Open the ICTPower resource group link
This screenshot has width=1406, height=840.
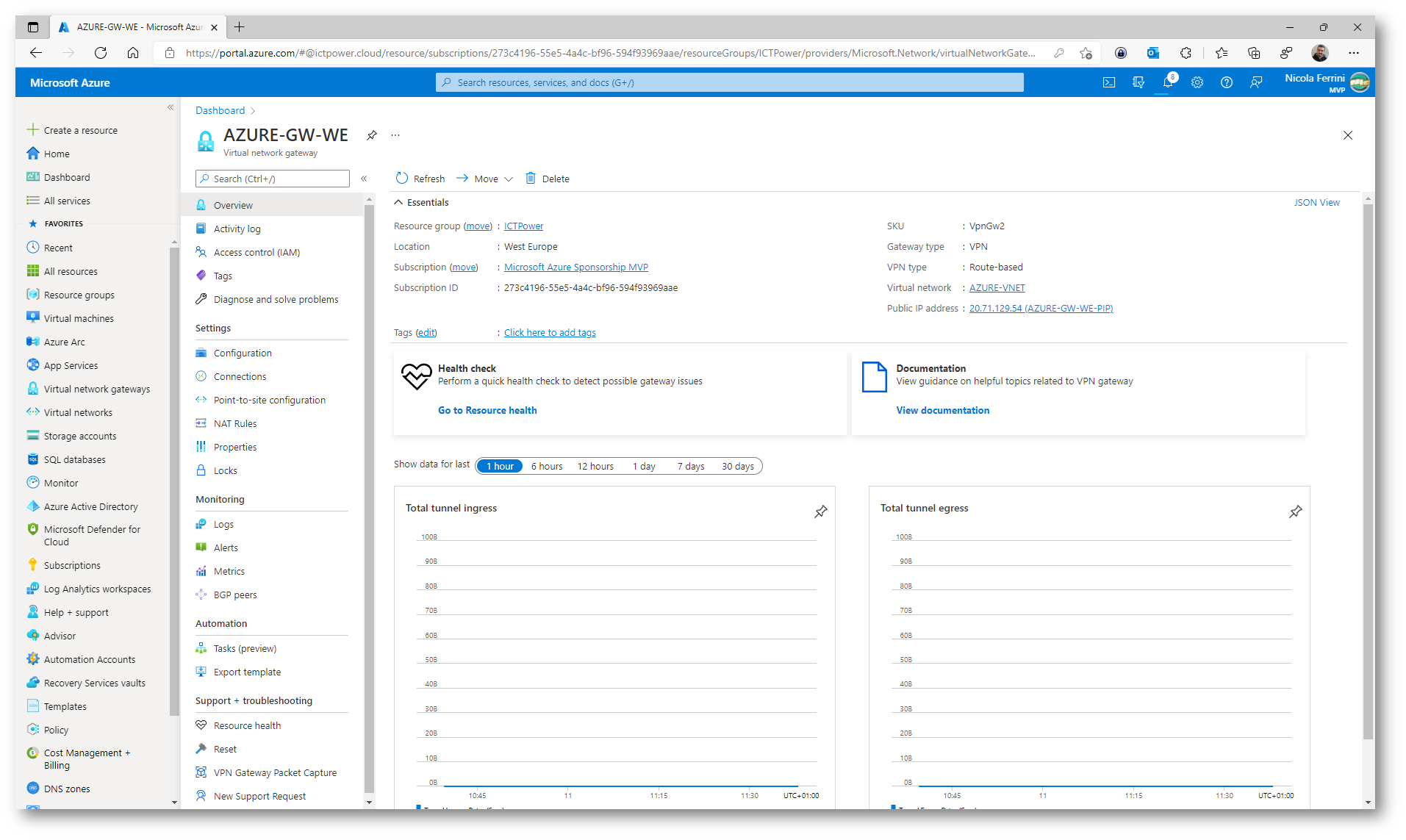coord(523,226)
